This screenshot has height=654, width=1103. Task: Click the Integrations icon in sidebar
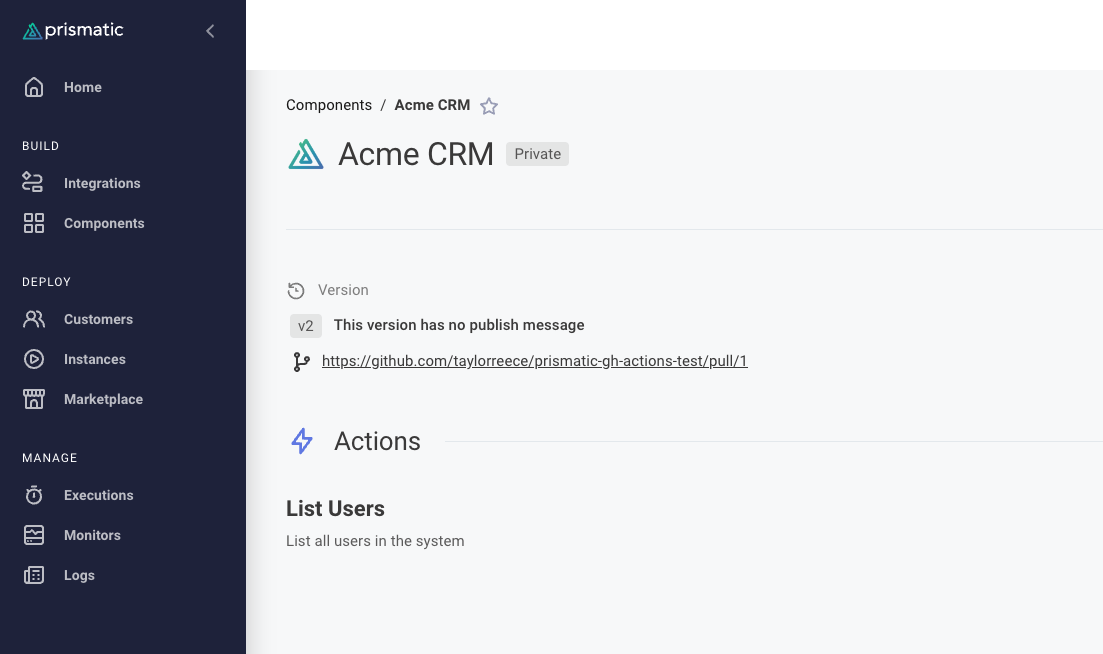34,183
